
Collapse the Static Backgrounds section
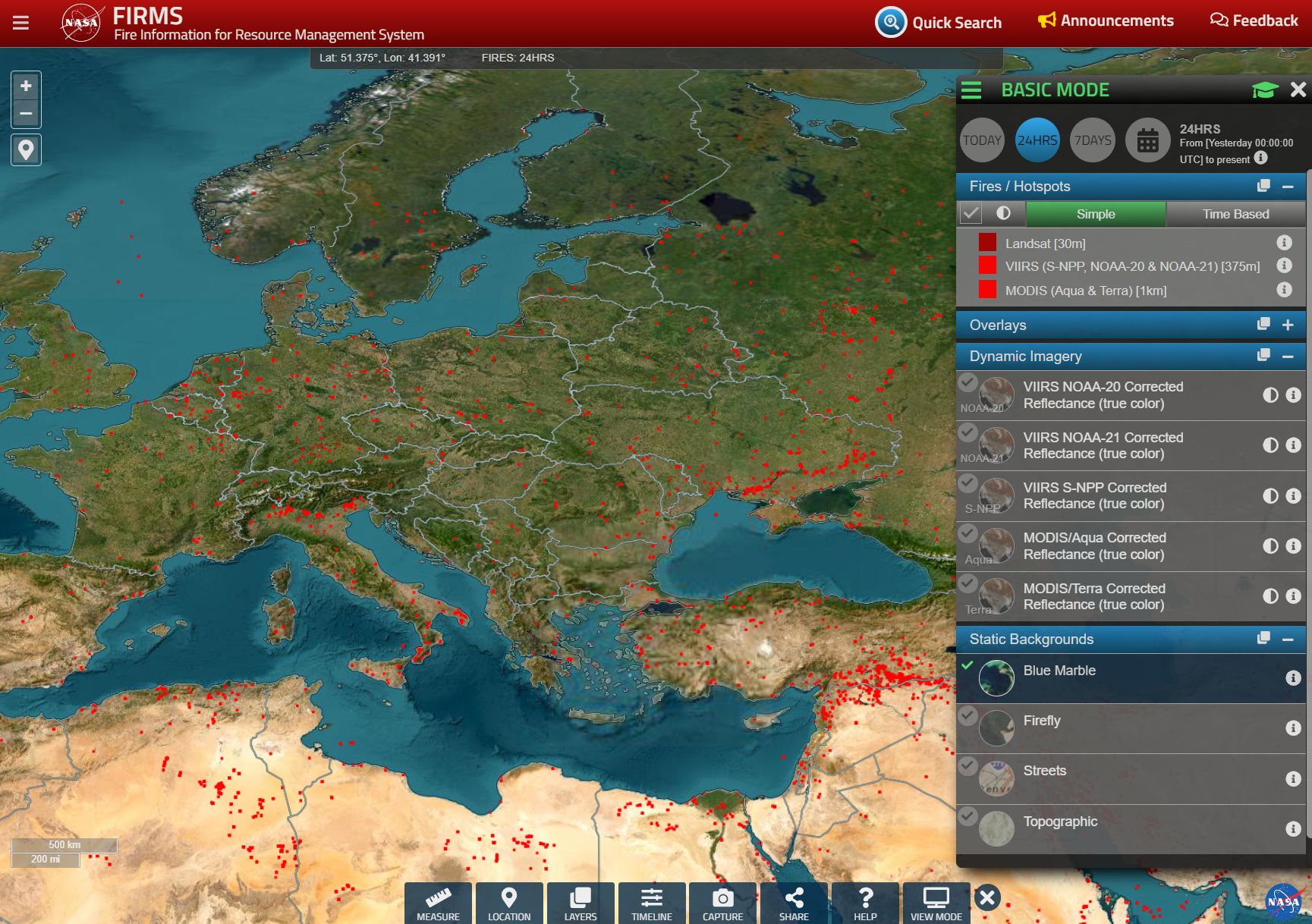coord(1288,640)
